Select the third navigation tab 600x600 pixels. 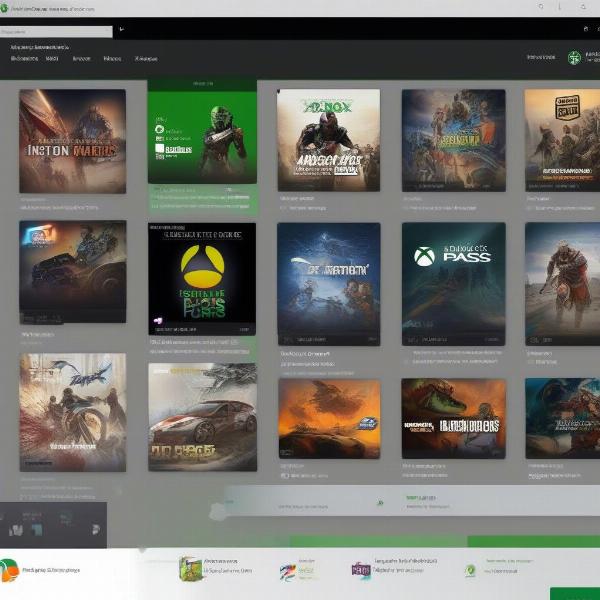pos(82,59)
